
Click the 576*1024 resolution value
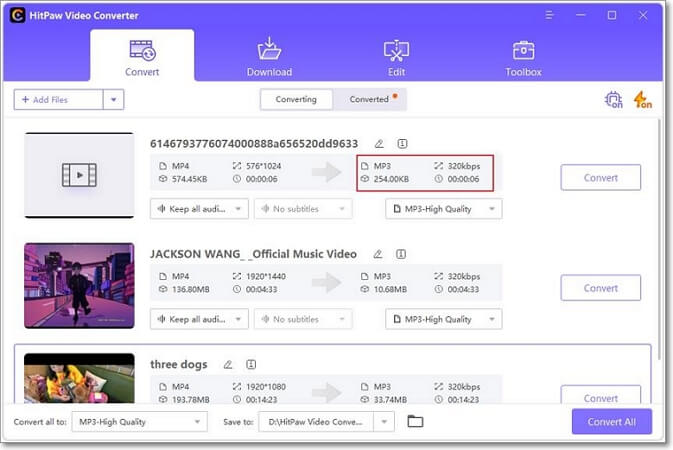264,166
